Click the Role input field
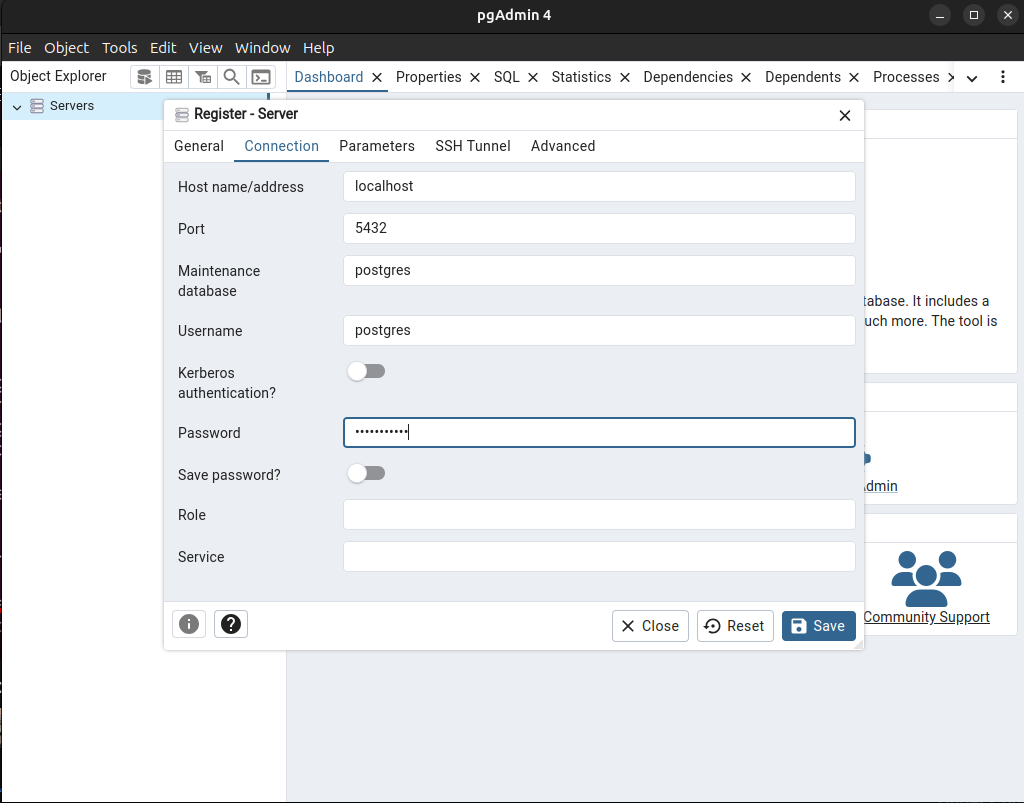Screen dimensions: 1024x803 pyautogui.click(x=598, y=515)
